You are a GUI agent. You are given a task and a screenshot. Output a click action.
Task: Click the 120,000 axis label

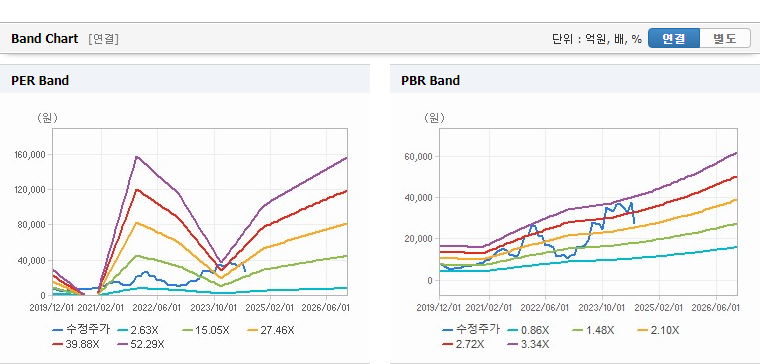point(30,190)
